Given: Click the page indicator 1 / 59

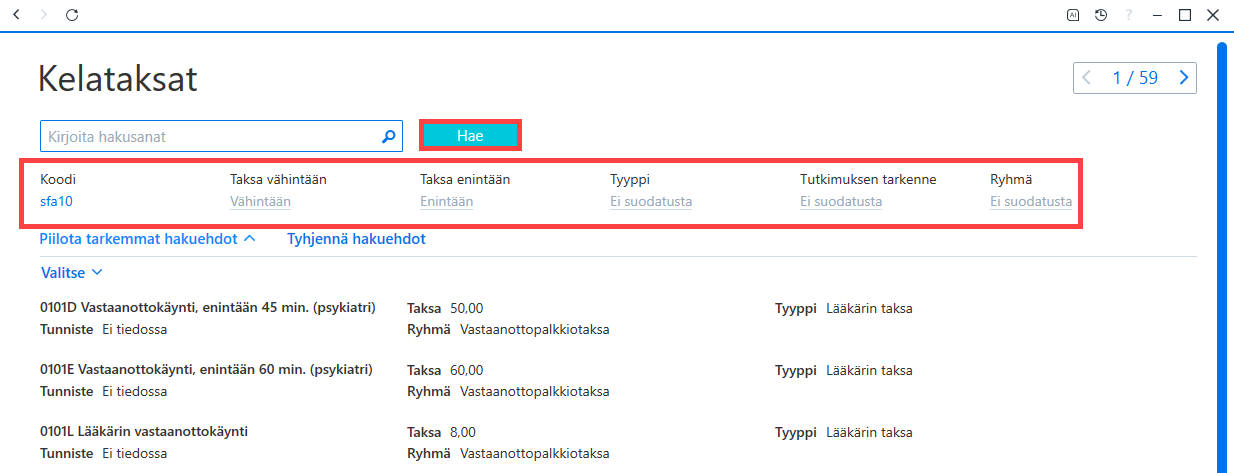Looking at the screenshot, I should tap(1135, 78).
